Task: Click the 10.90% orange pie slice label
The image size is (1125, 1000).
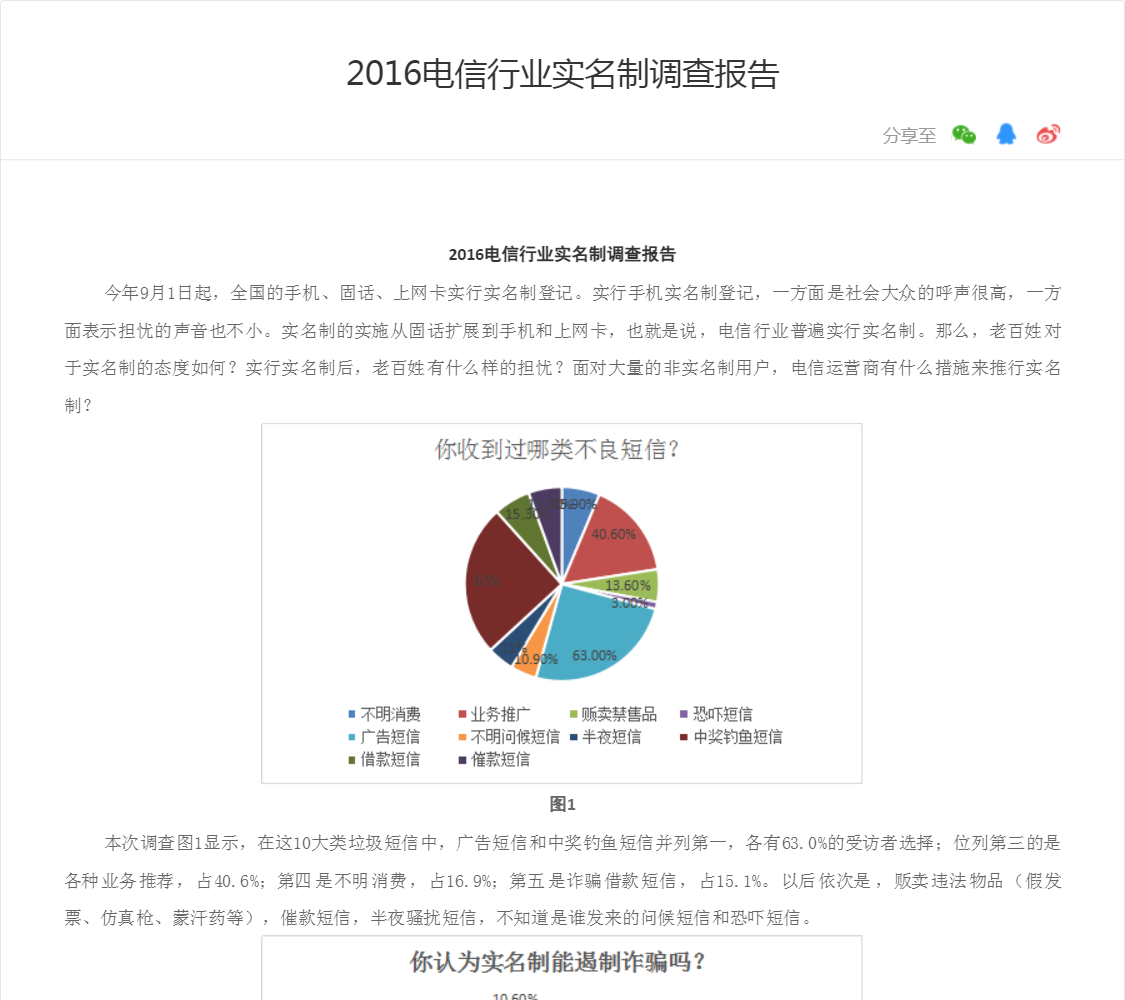Action: pos(536,659)
